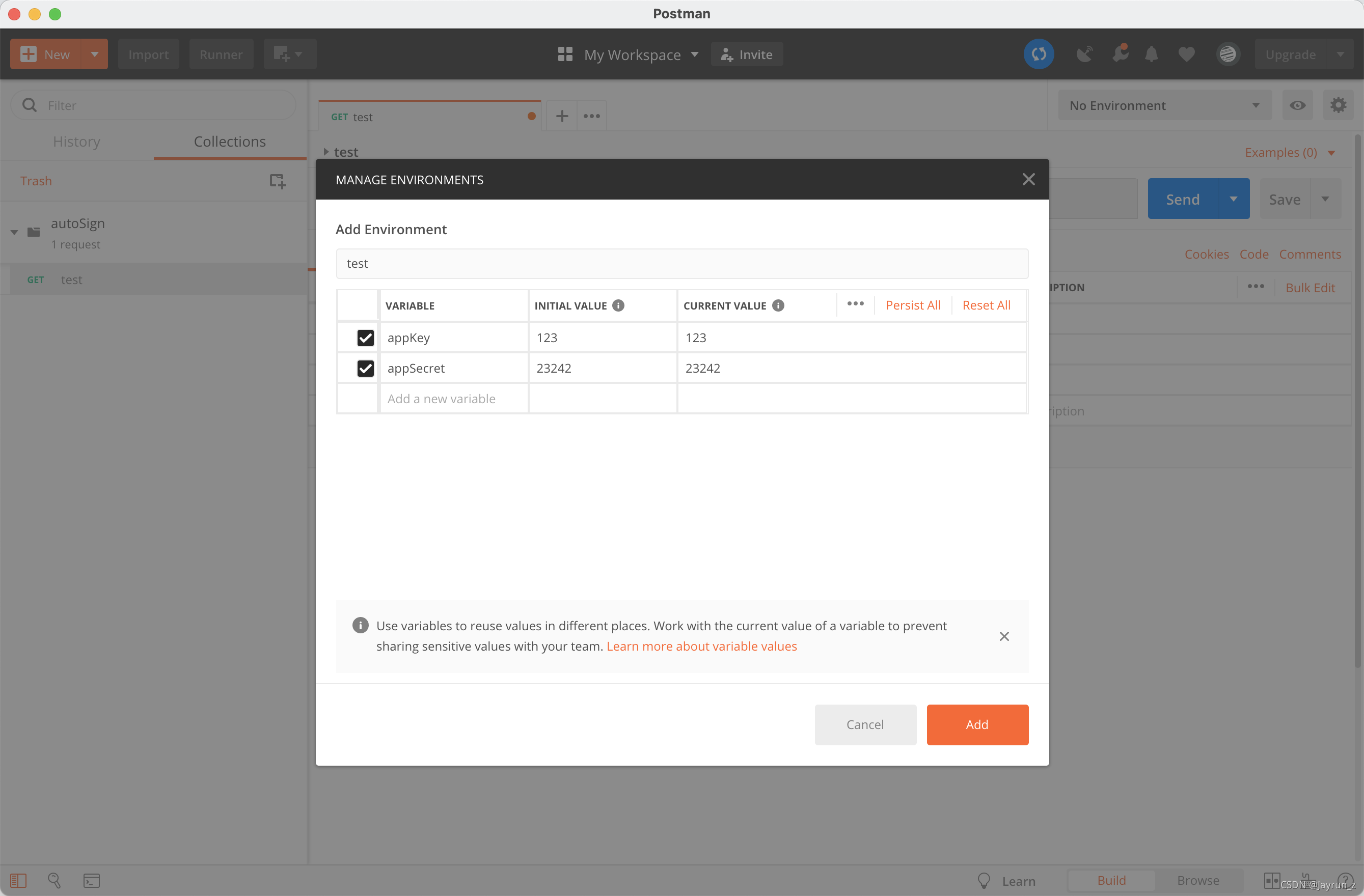Open the Postman console icon in status bar
The width and height of the screenshot is (1364, 896).
coord(92,880)
